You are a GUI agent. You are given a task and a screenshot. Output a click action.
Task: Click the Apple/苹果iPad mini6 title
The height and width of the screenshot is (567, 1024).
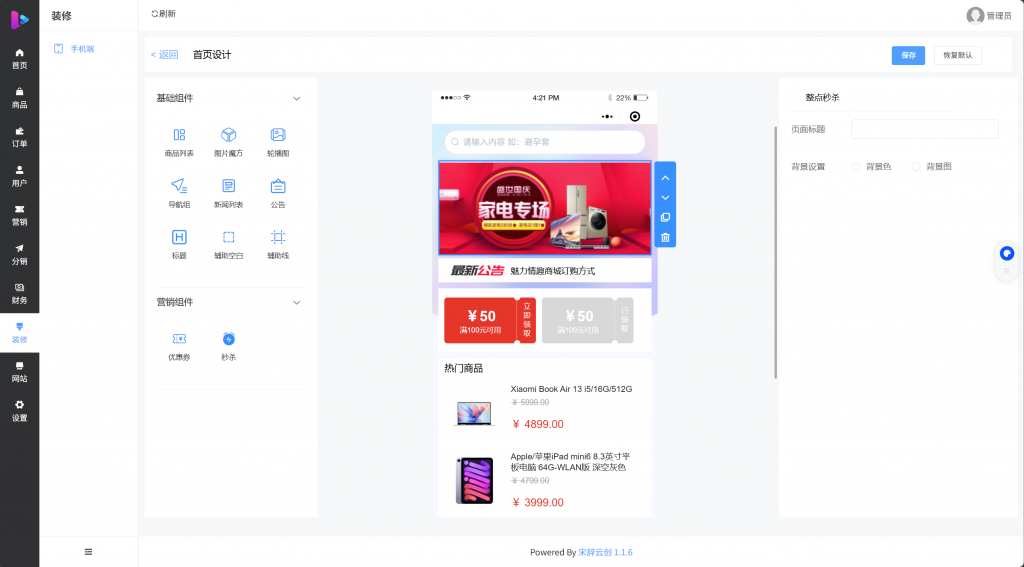tap(570, 462)
